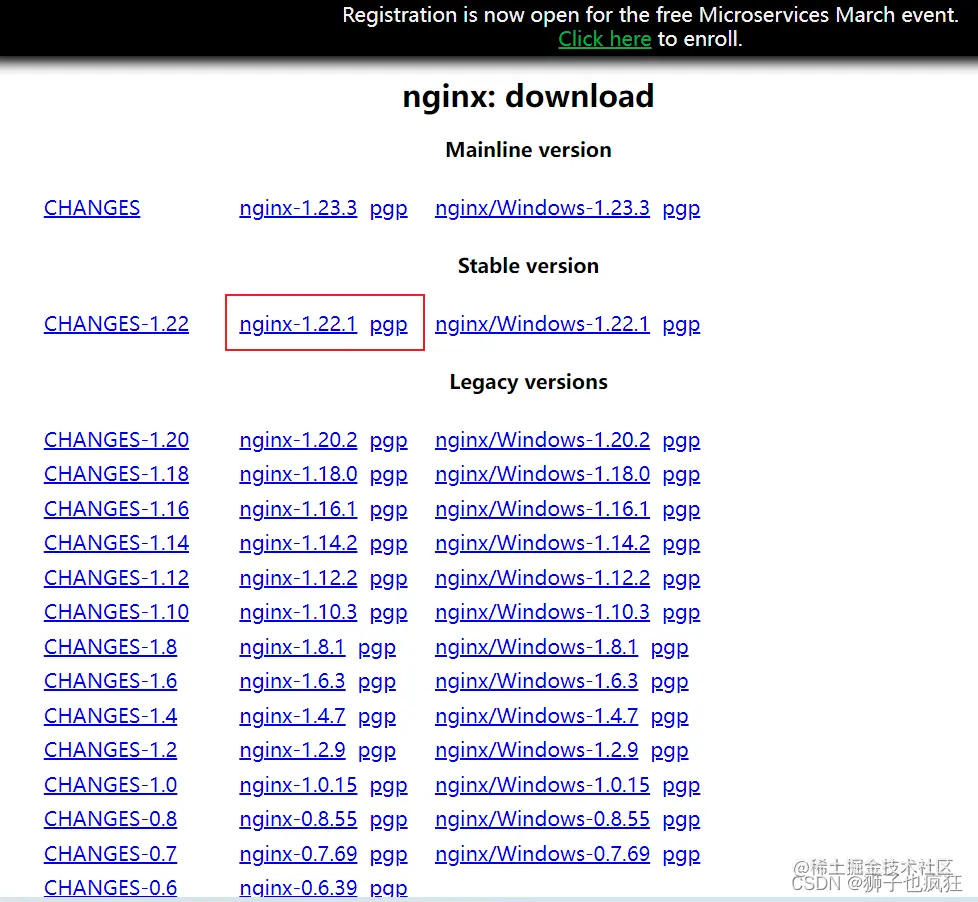978x902 pixels.
Task: Download nginx/Windows-1.18.0
Action: (x=543, y=474)
